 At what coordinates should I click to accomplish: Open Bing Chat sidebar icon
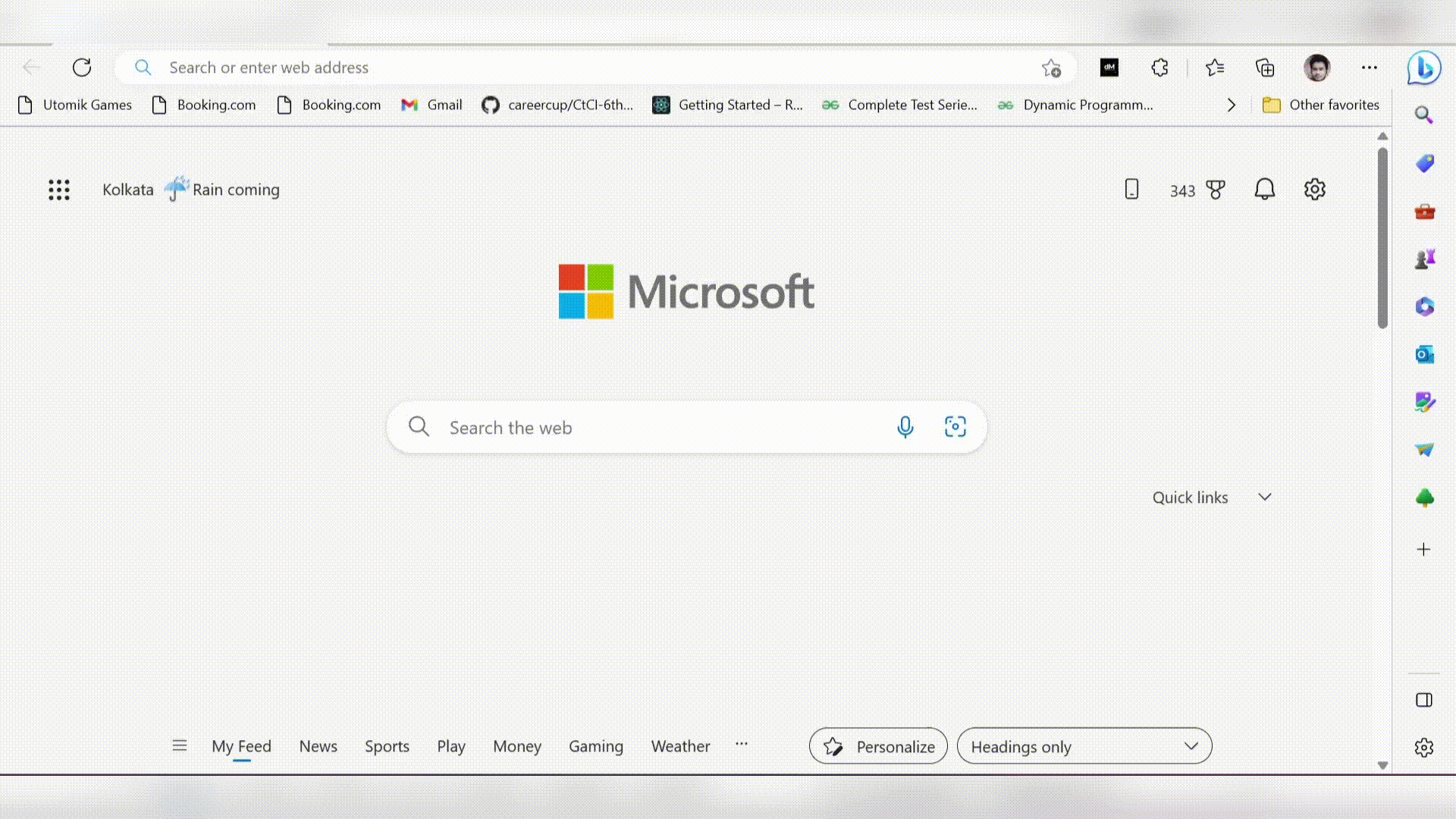point(1424,68)
